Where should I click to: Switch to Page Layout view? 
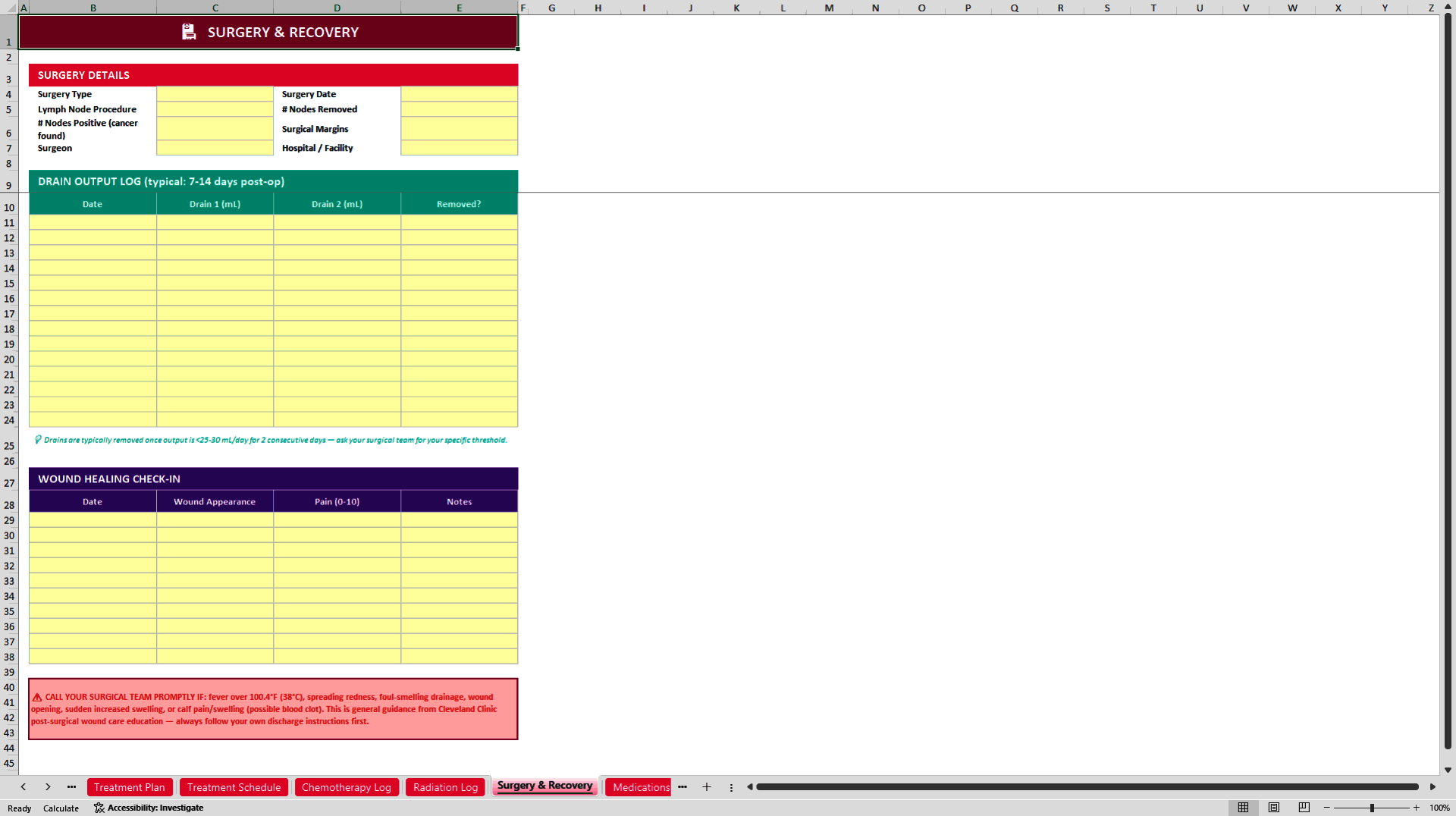1274,808
